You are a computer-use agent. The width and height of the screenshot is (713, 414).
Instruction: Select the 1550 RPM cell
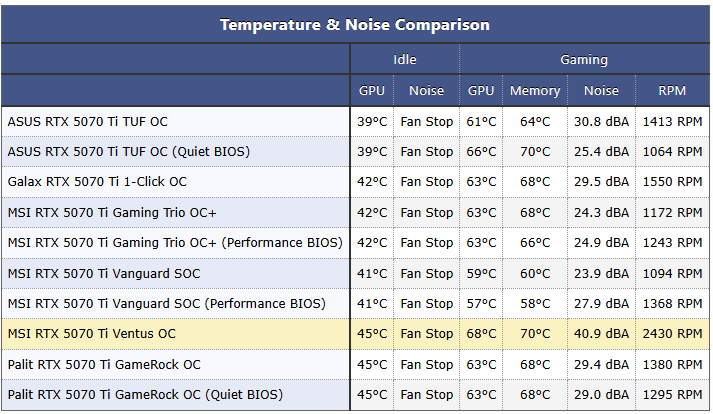click(672, 182)
